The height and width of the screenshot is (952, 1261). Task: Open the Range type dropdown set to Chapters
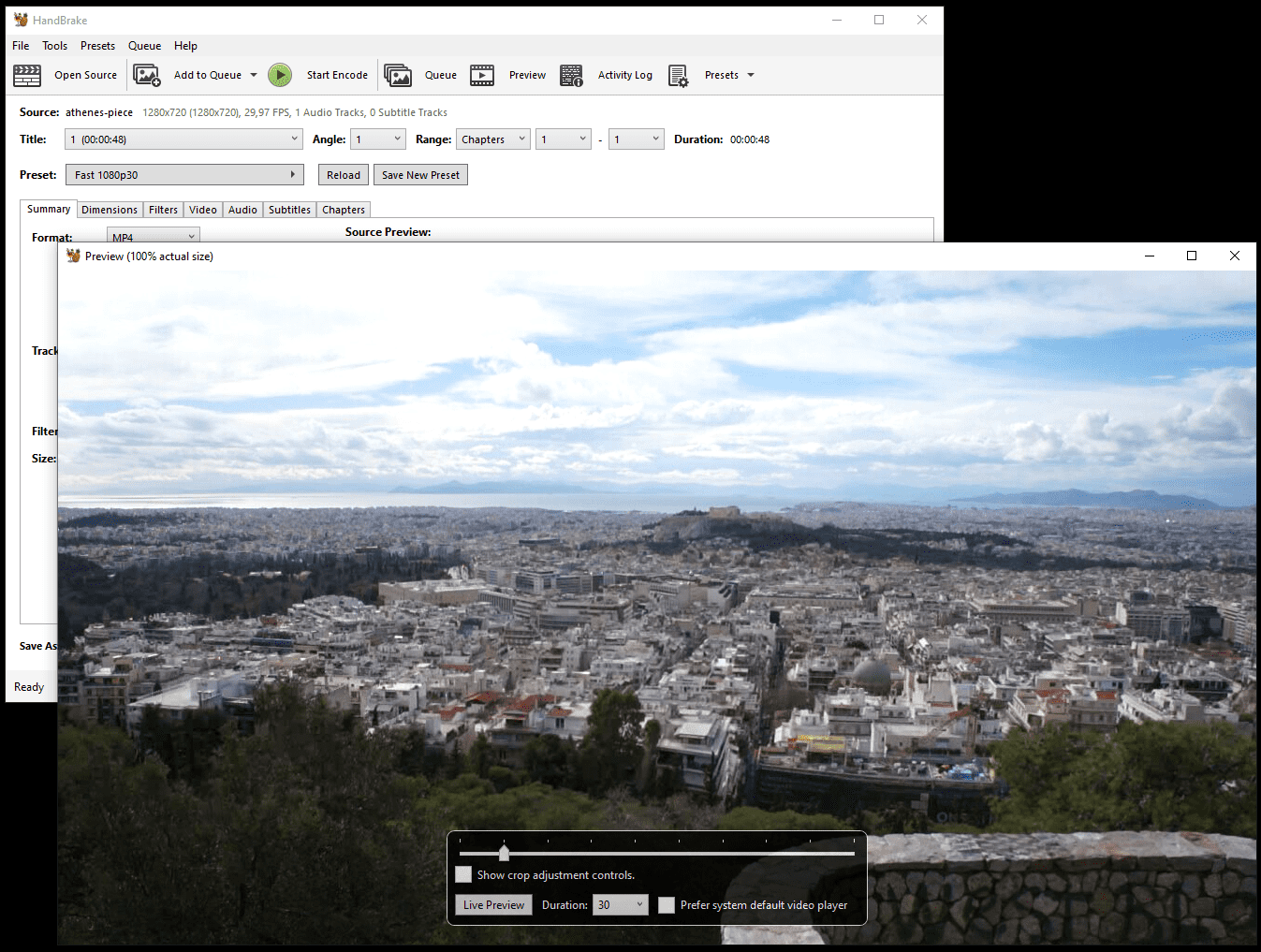pyautogui.click(x=493, y=139)
